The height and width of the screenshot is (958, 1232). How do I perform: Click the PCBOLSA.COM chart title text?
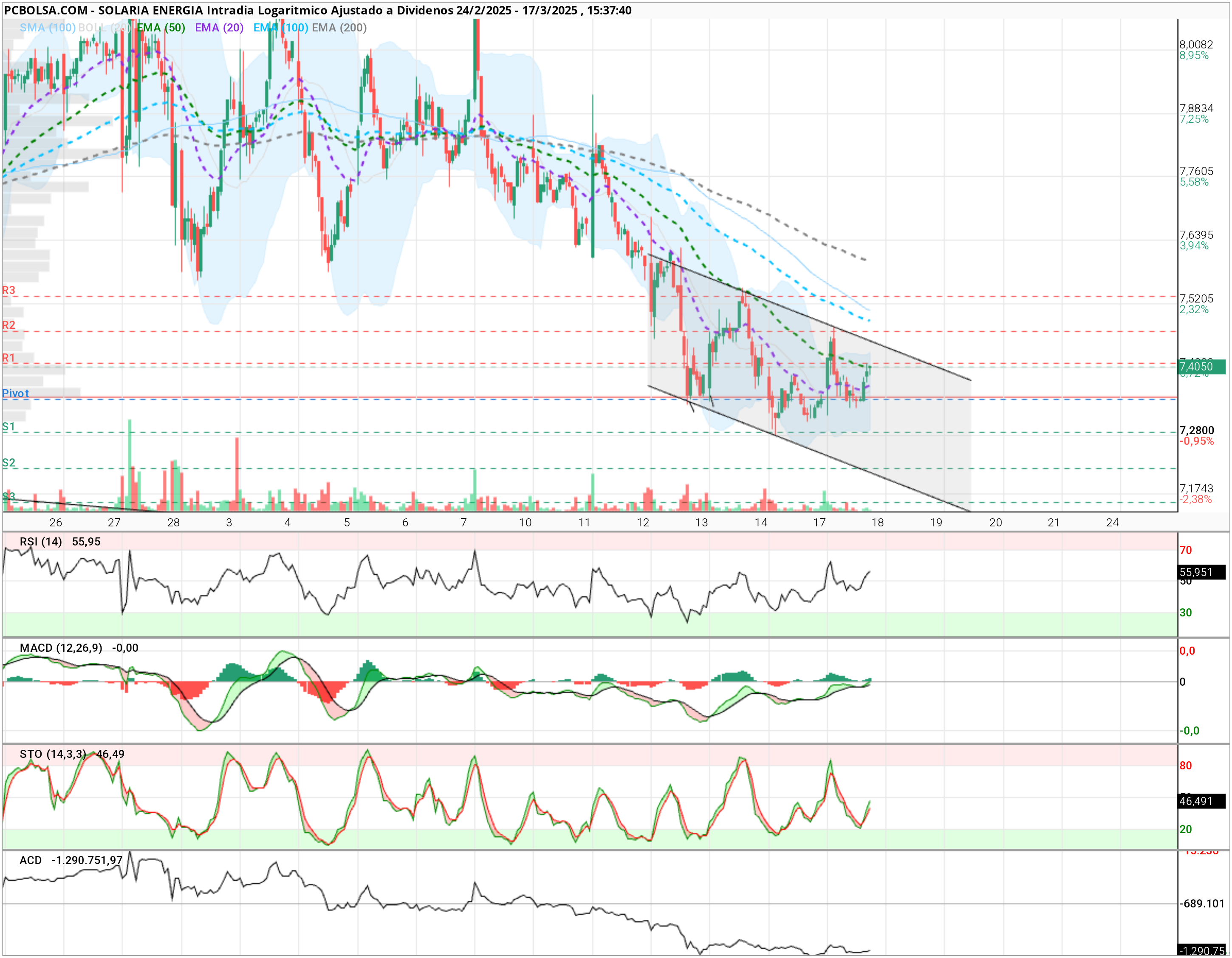pyautogui.click(x=46, y=10)
